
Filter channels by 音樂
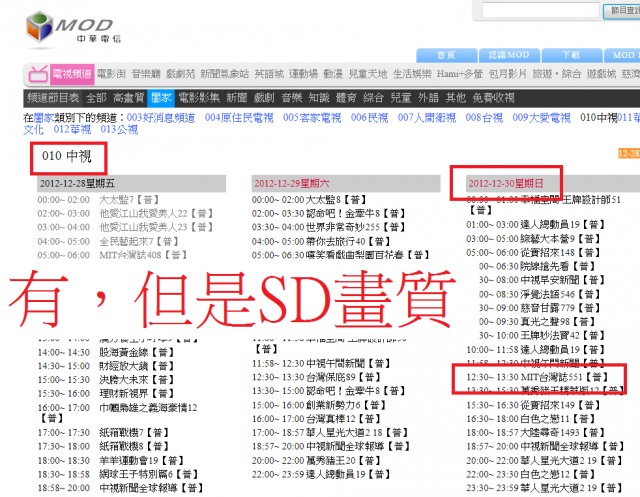pyautogui.click(x=292, y=98)
